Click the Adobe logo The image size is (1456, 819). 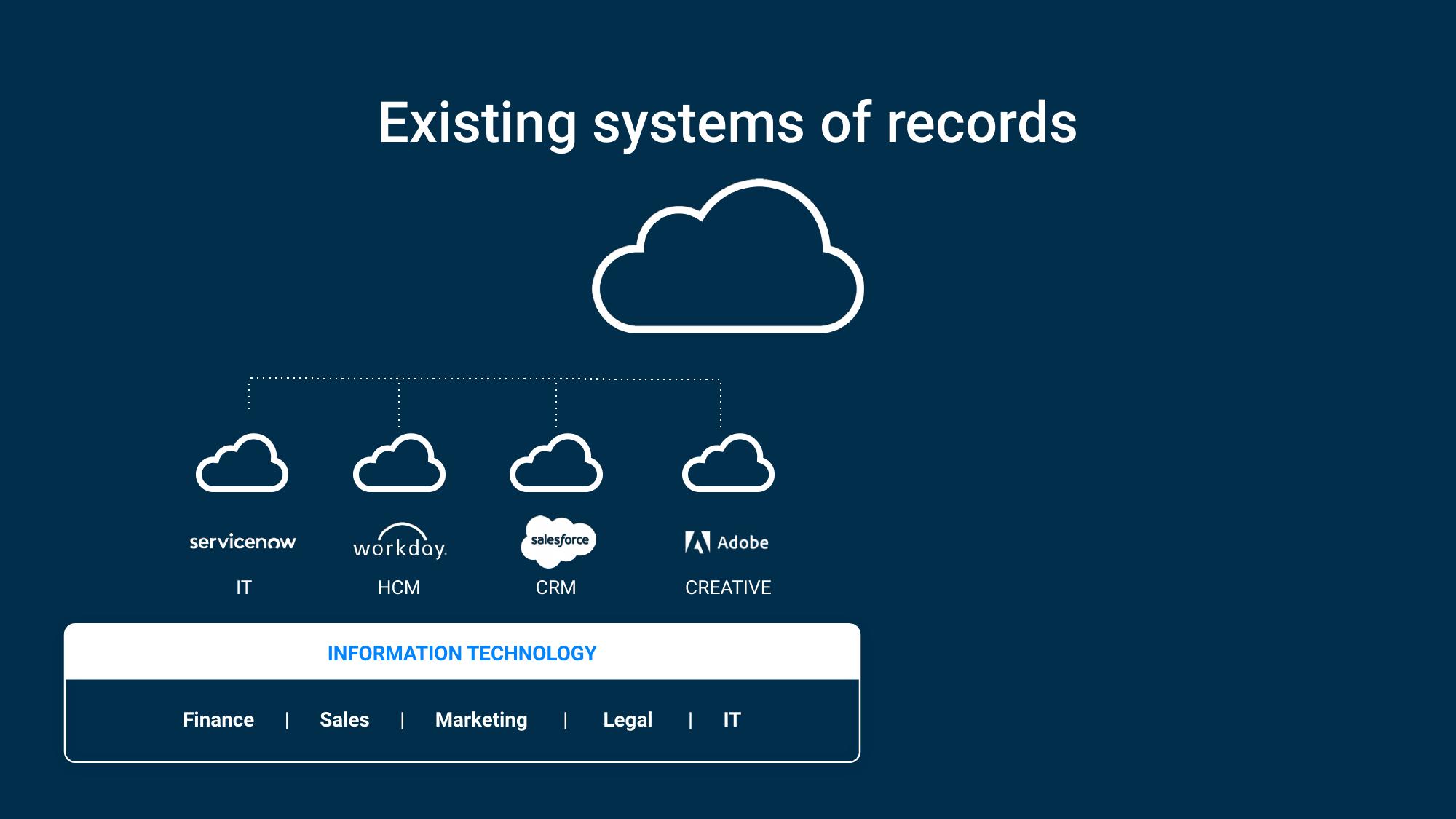pyautogui.click(x=727, y=542)
